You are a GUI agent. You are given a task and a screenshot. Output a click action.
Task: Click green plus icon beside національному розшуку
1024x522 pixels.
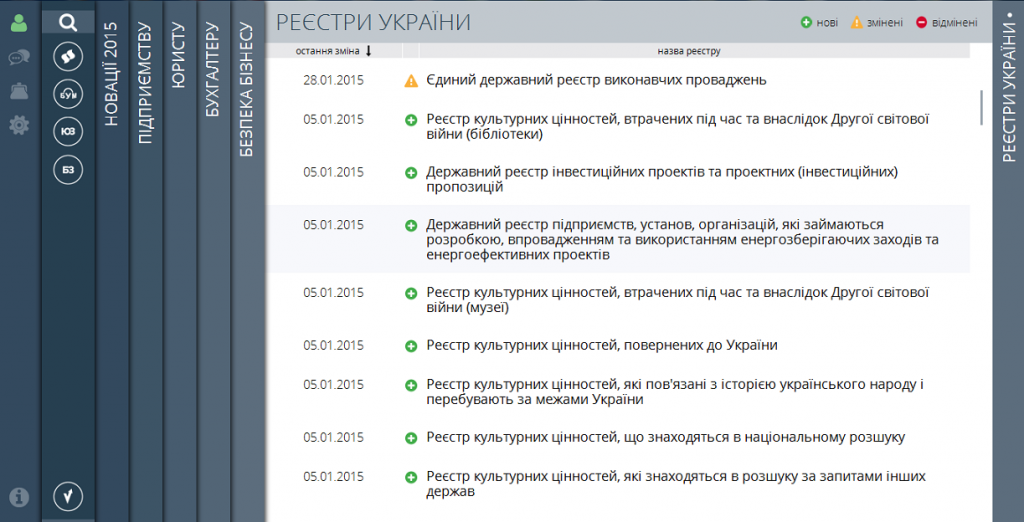click(411, 438)
